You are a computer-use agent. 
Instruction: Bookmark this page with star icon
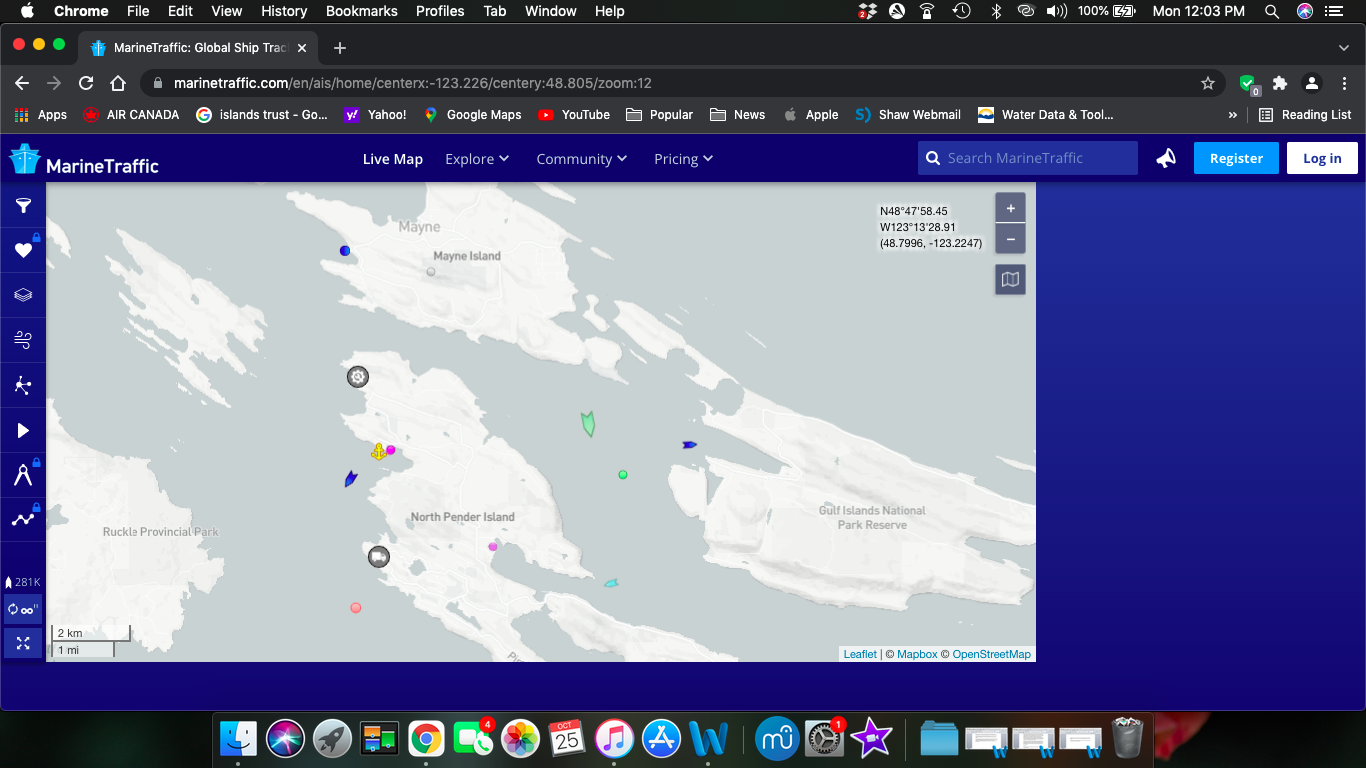pyautogui.click(x=1208, y=83)
